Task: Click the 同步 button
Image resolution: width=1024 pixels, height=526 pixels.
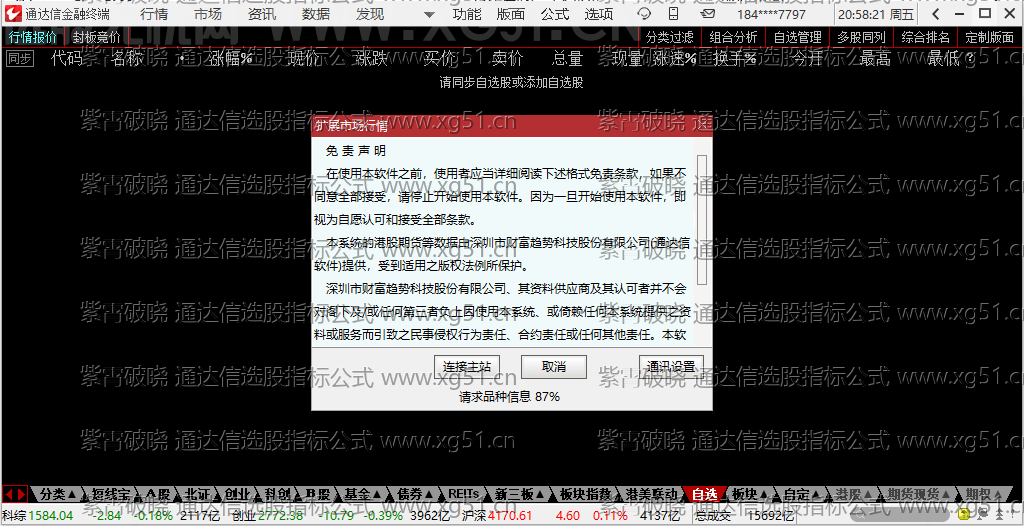Action: (19, 59)
